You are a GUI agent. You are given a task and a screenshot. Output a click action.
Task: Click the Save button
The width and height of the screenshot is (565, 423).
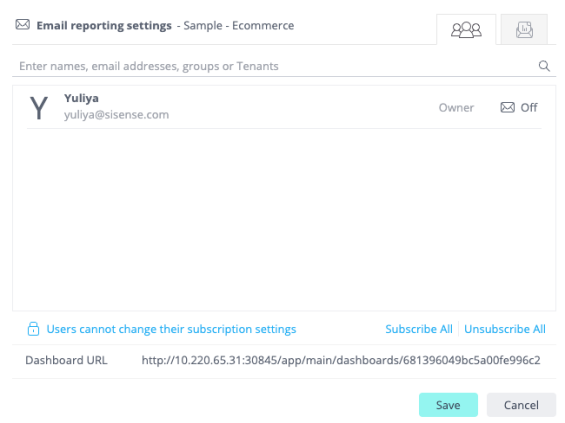pos(448,405)
